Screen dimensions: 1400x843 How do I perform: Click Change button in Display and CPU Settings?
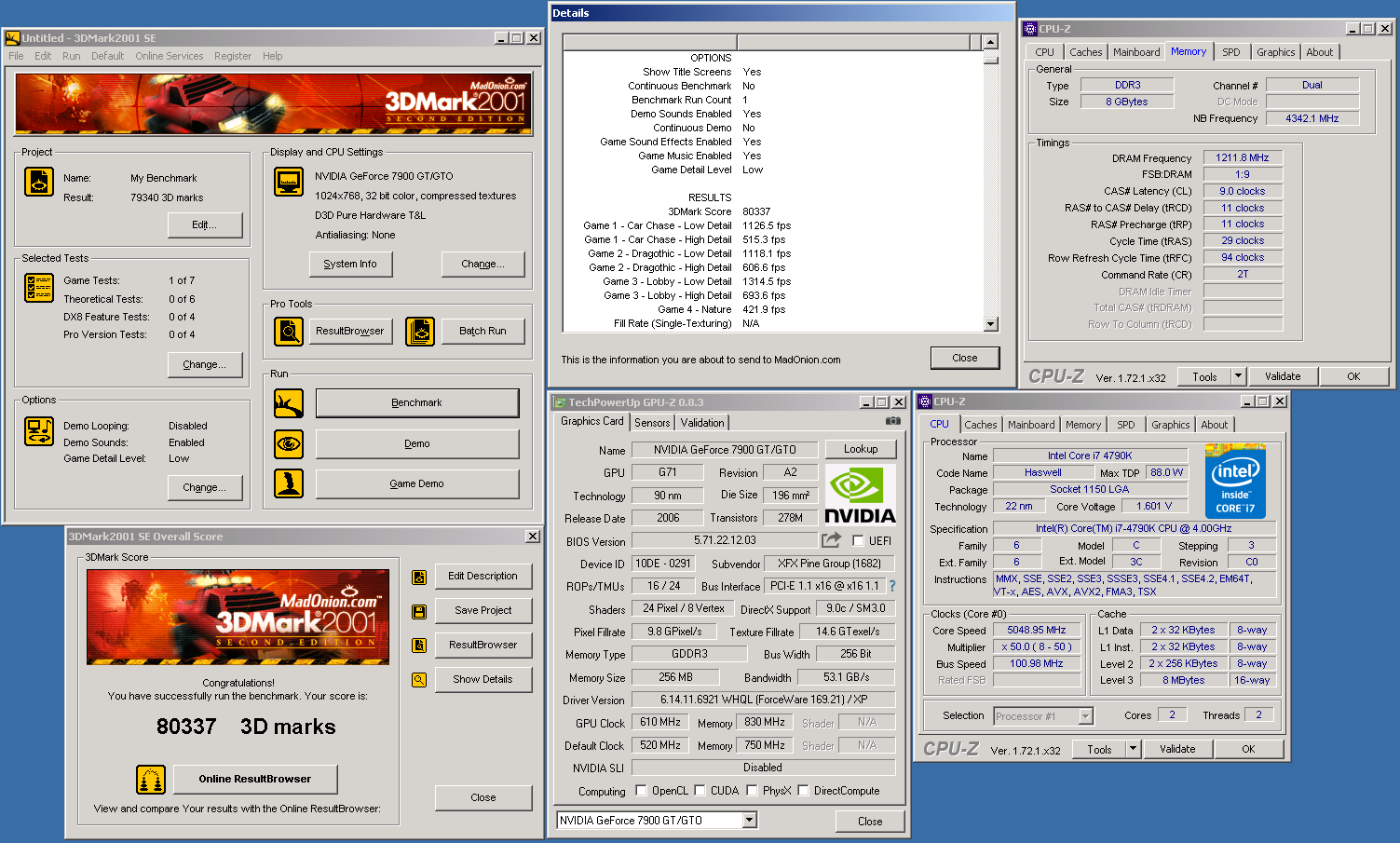(x=483, y=265)
